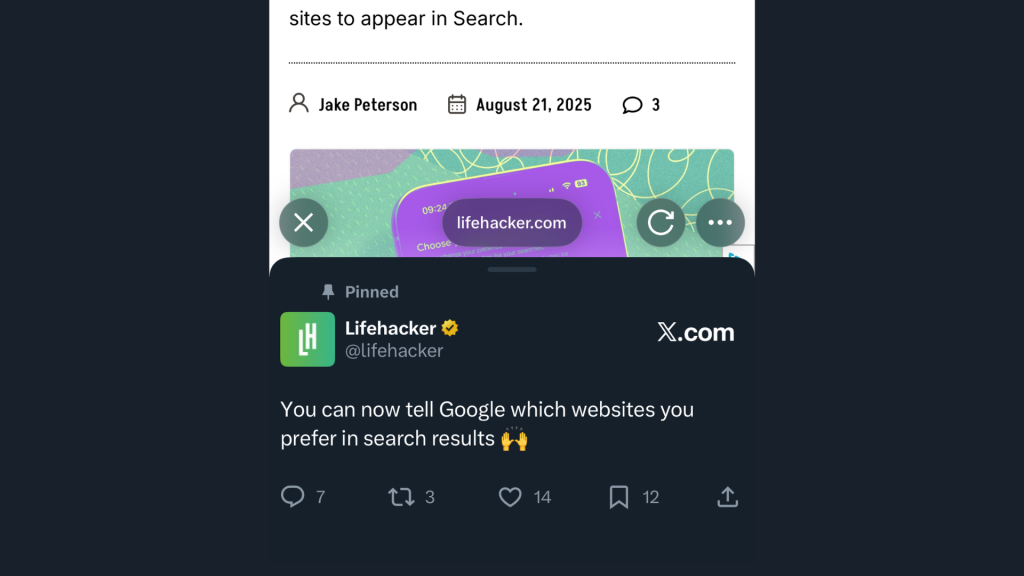Bookmark the pinned Lifehacker post
Image resolution: width=1024 pixels, height=576 pixels.
(619, 496)
